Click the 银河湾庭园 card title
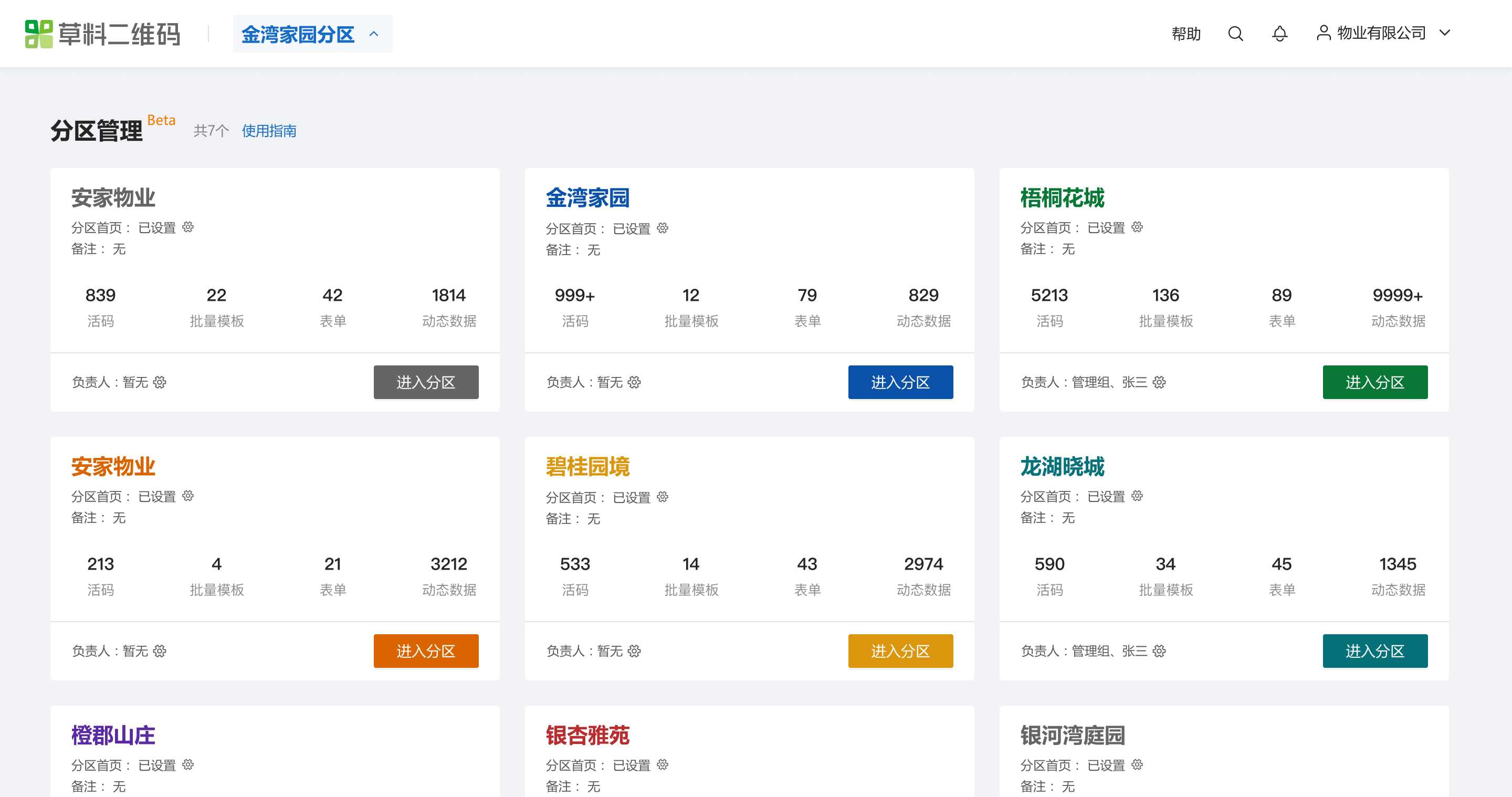The width and height of the screenshot is (1512, 797). click(x=1073, y=736)
